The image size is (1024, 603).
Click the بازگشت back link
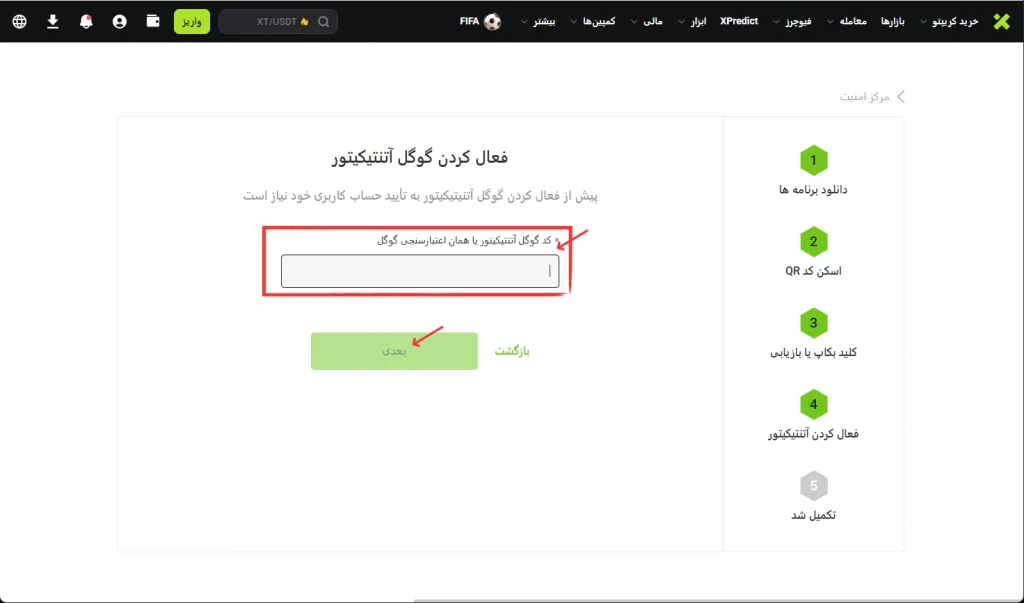pyautogui.click(x=512, y=351)
